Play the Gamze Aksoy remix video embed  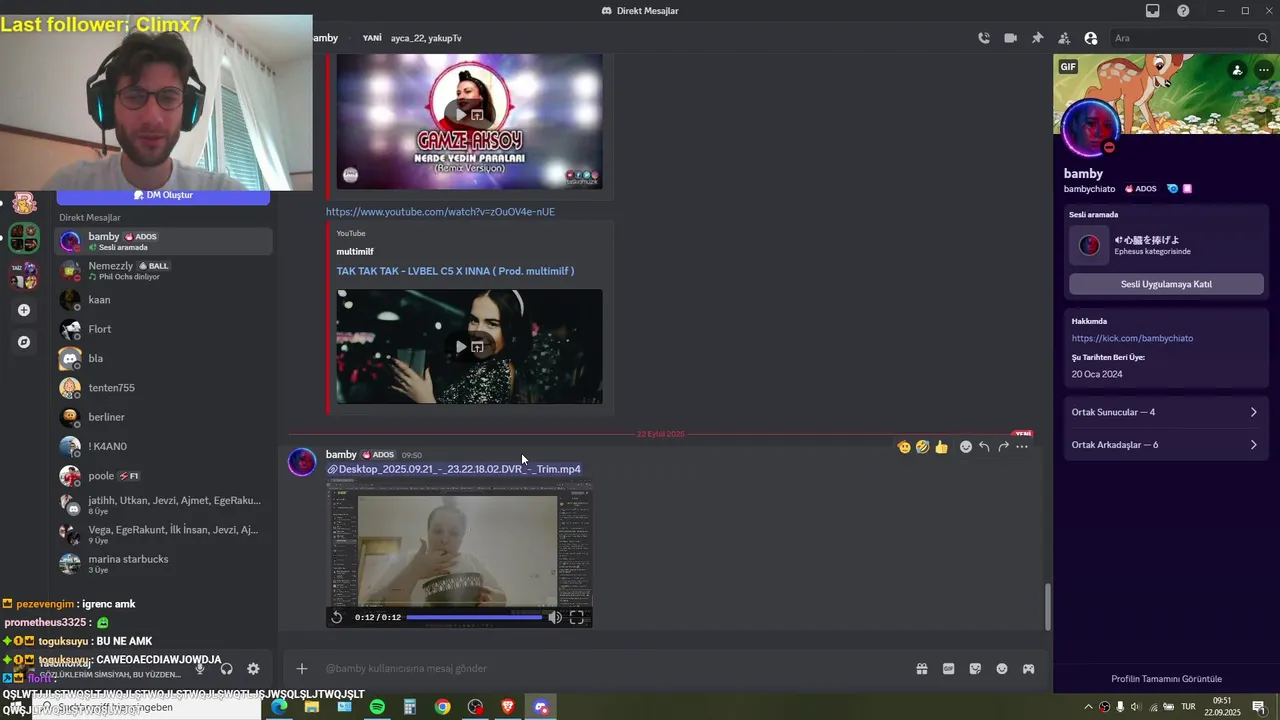[460, 113]
